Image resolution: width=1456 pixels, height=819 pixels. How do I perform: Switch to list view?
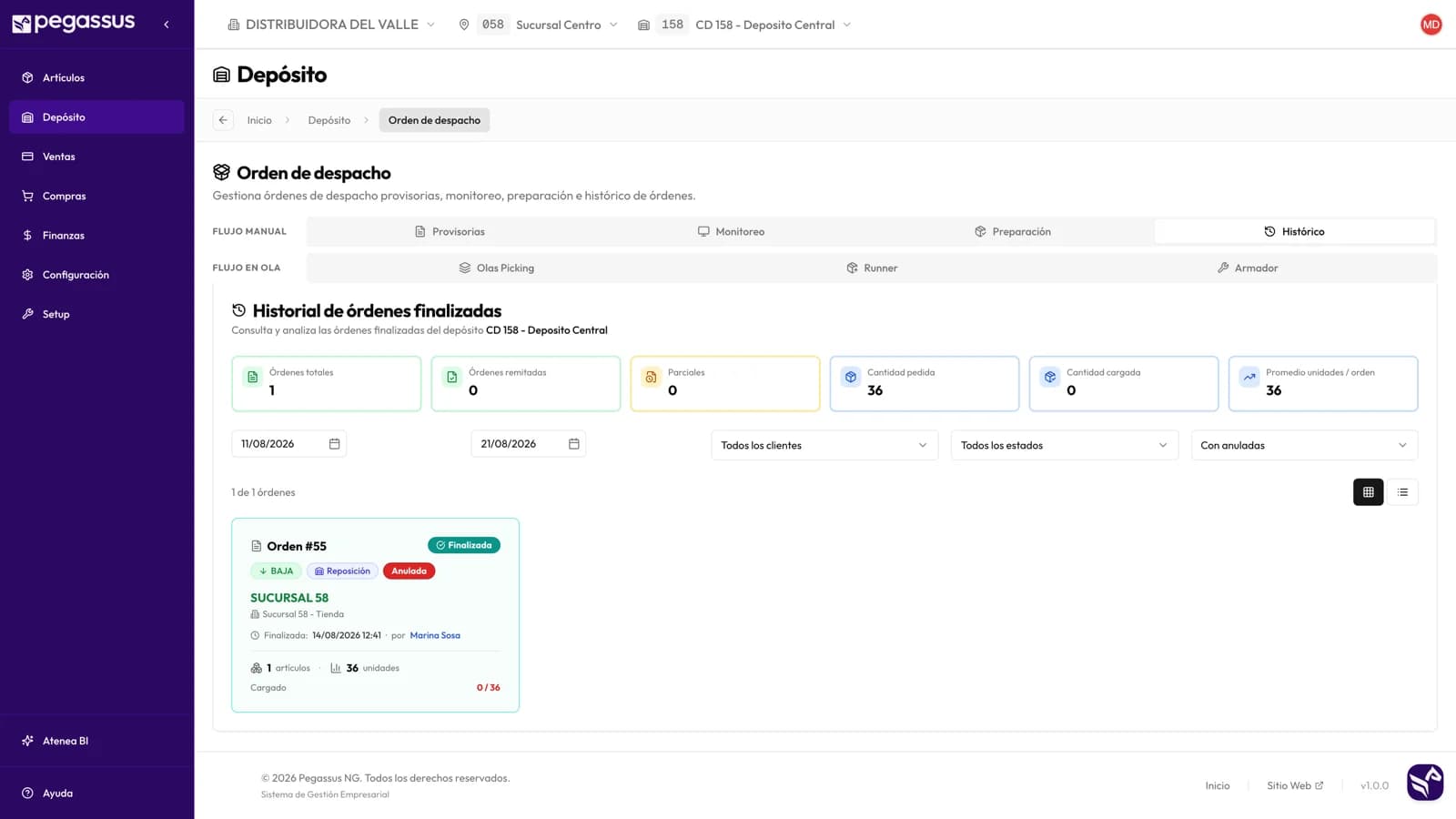[1402, 492]
